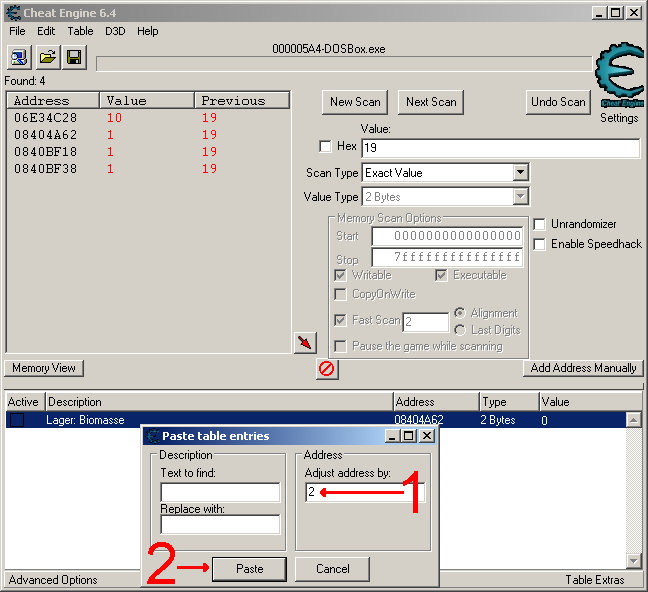Image resolution: width=648 pixels, height=592 pixels.
Task: Close the Paste table entries dialog
Action: click(427, 436)
